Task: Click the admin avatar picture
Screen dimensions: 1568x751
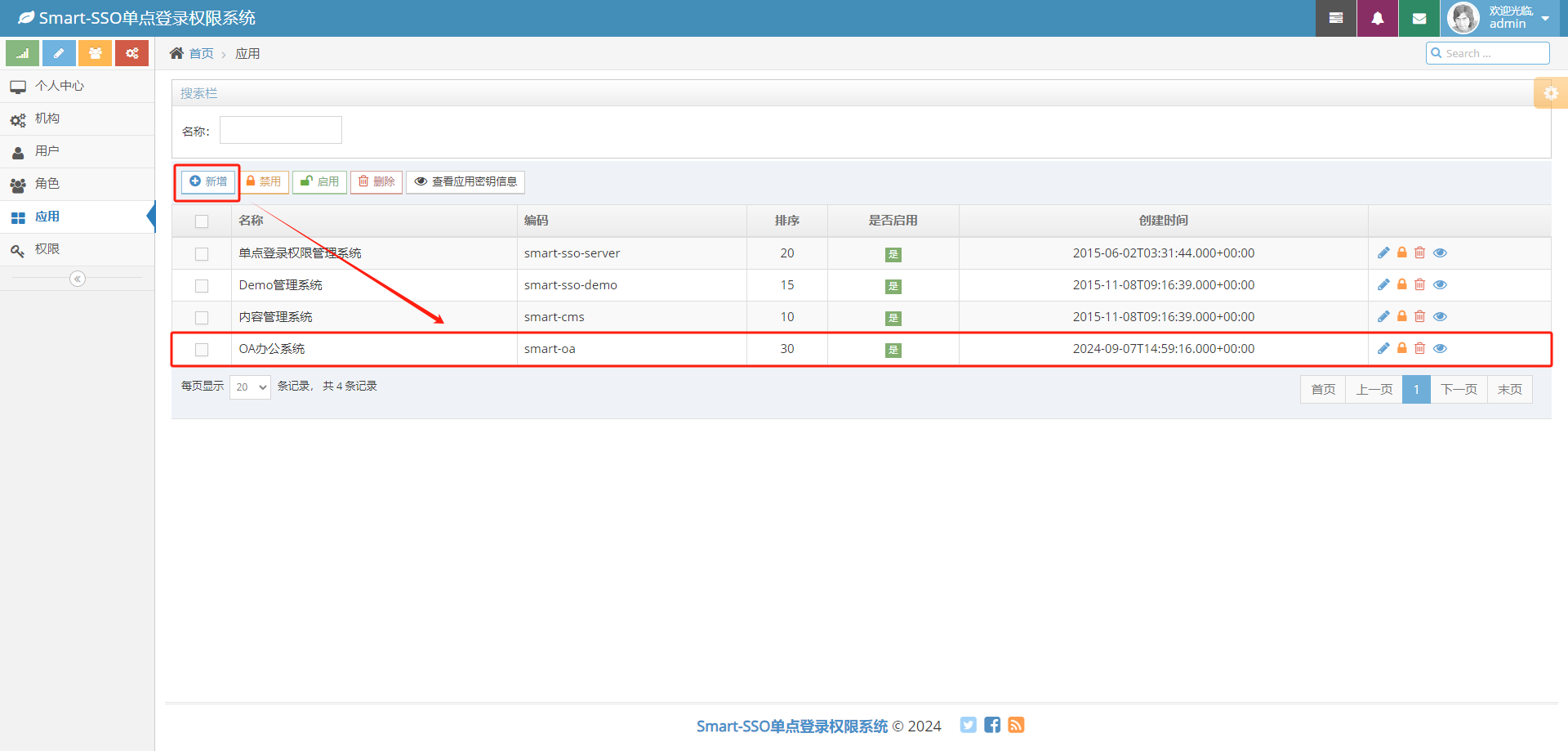Action: [x=1463, y=18]
